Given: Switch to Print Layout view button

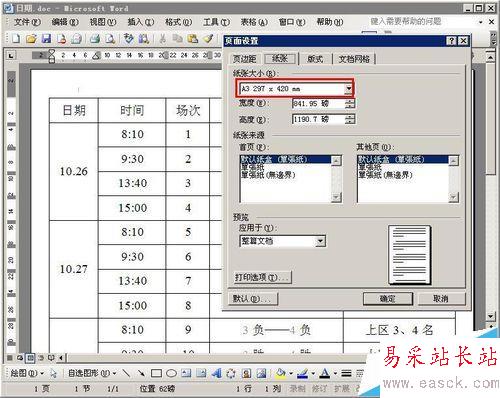Looking at the screenshot, I should pyautogui.click(x=30, y=358).
